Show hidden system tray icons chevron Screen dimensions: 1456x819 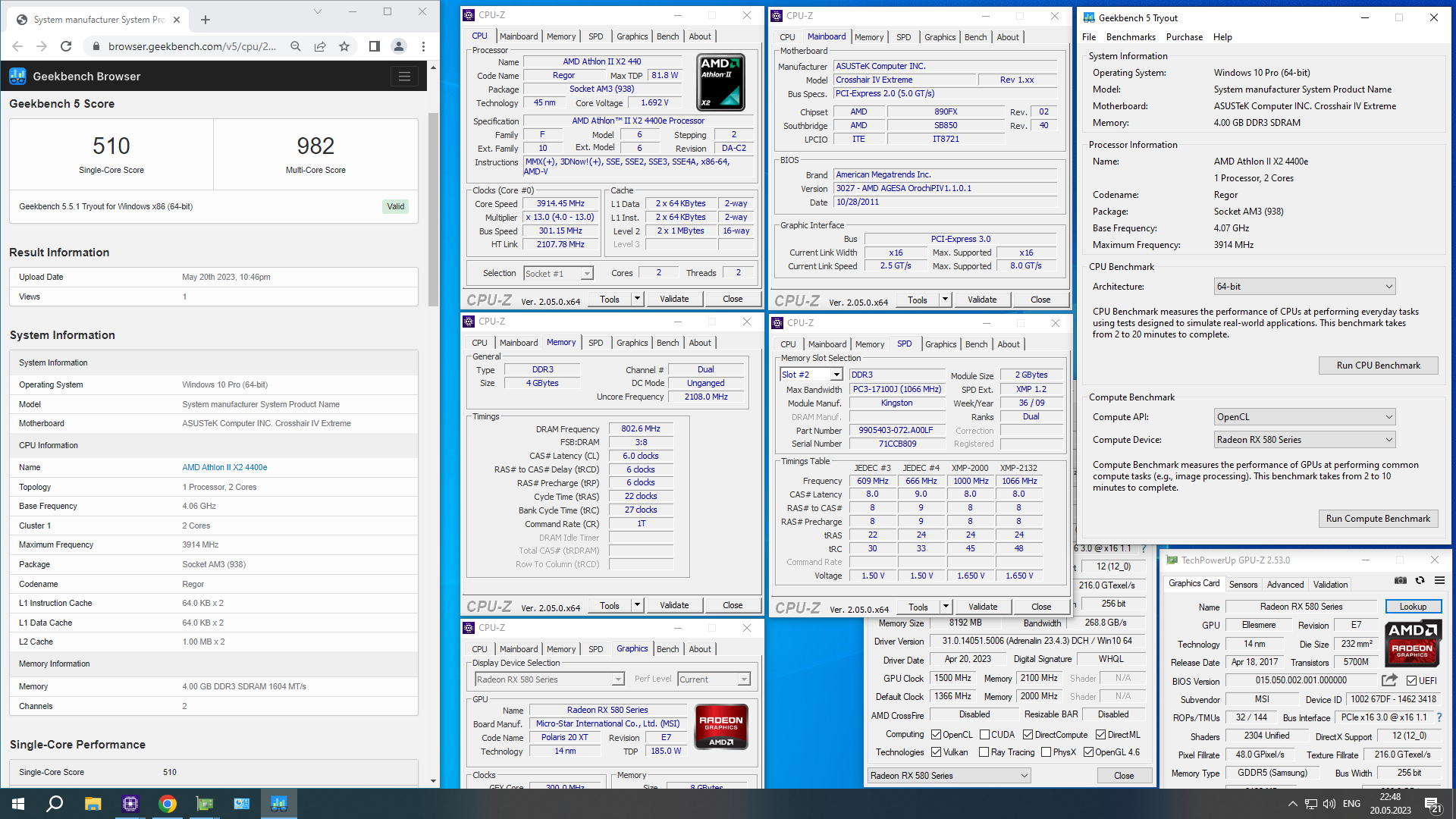click(1292, 804)
